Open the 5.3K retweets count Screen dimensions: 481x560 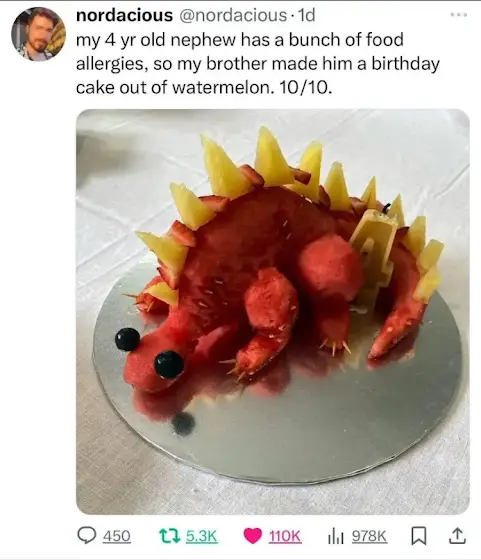201,536
